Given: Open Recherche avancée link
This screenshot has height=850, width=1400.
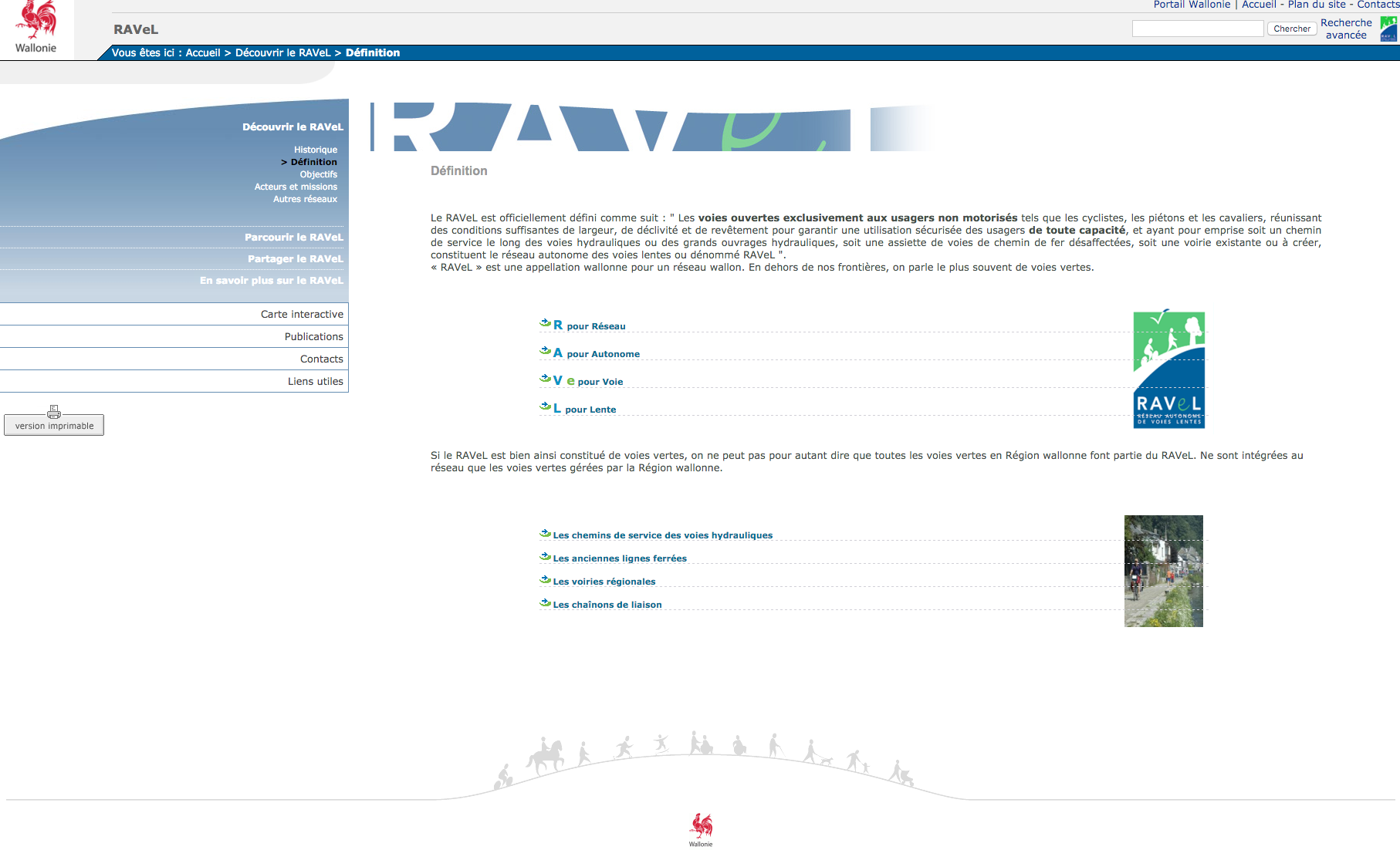Looking at the screenshot, I should pyautogui.click(x=1346, y=29).
